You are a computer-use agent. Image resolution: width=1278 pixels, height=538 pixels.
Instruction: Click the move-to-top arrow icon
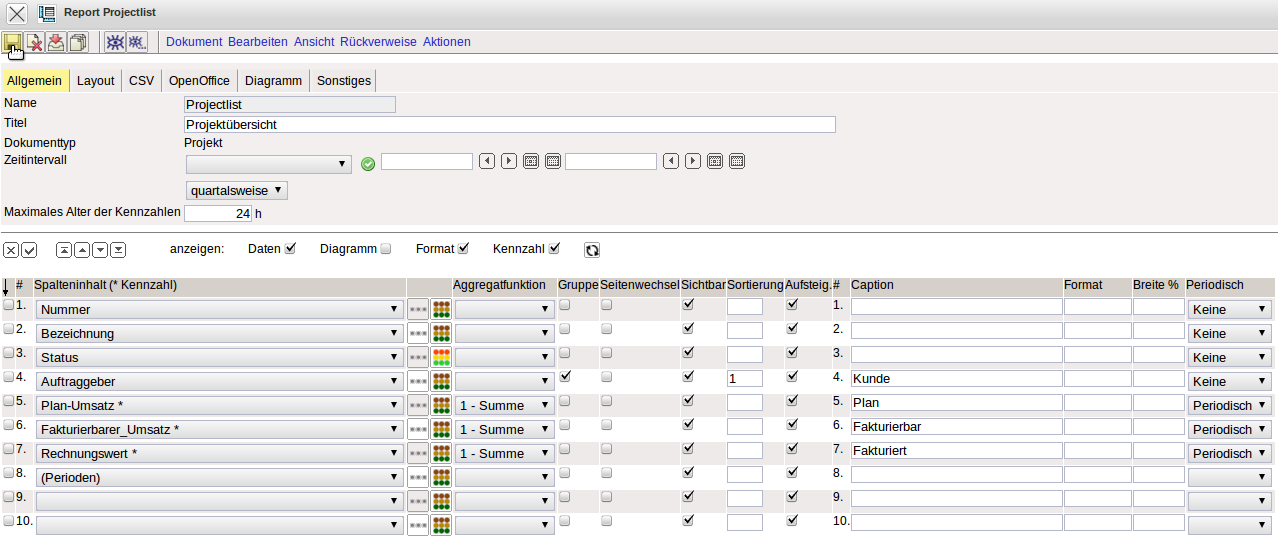pos(64,250)
